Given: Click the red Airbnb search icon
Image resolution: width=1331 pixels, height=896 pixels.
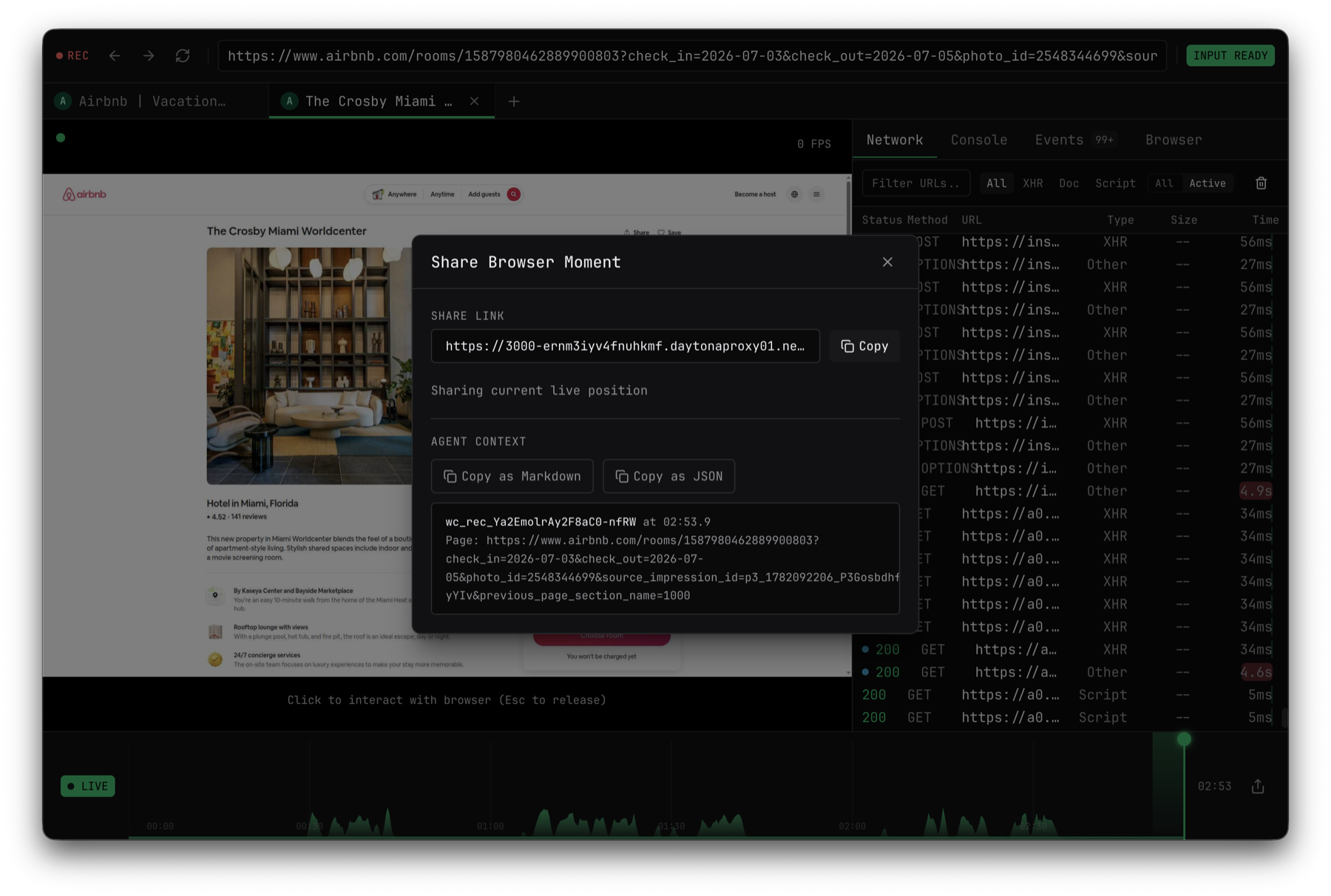Looking at the screenshot, I should point(514,194).
